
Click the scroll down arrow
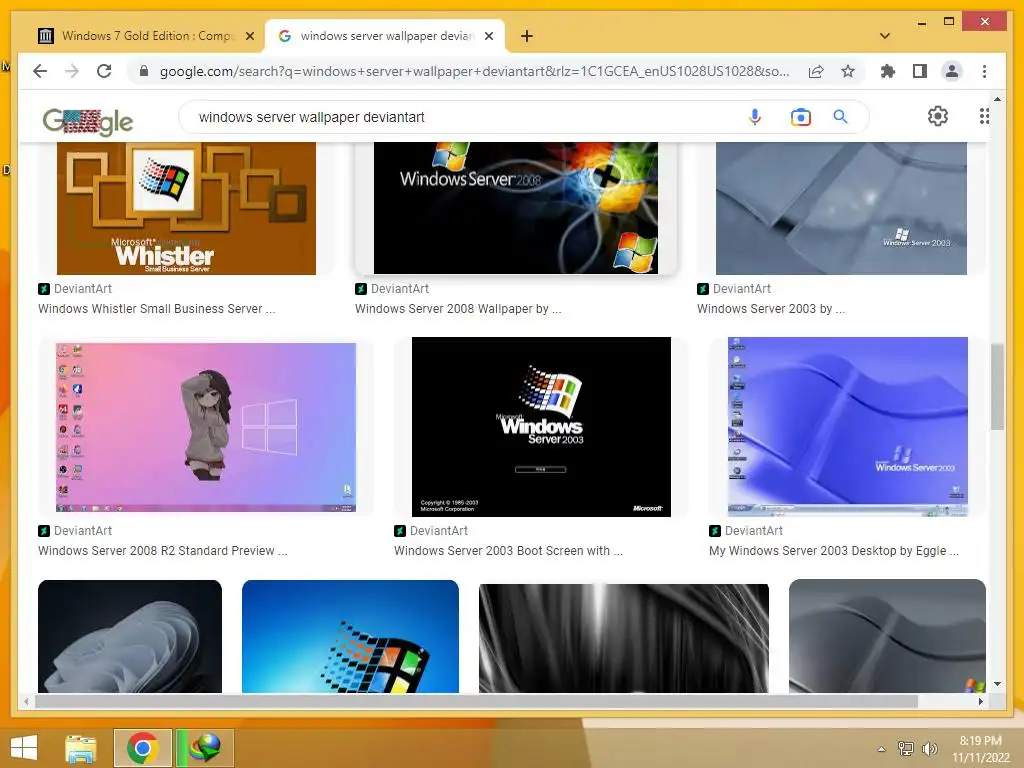(x=997, y=684)
